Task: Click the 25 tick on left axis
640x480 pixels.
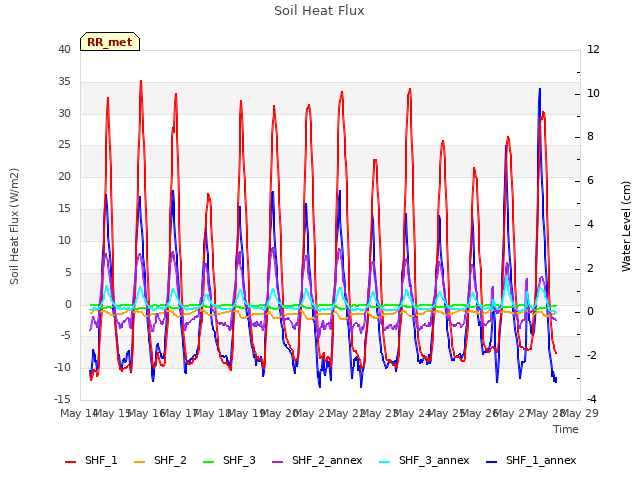Action: click(x=64, y=145)
